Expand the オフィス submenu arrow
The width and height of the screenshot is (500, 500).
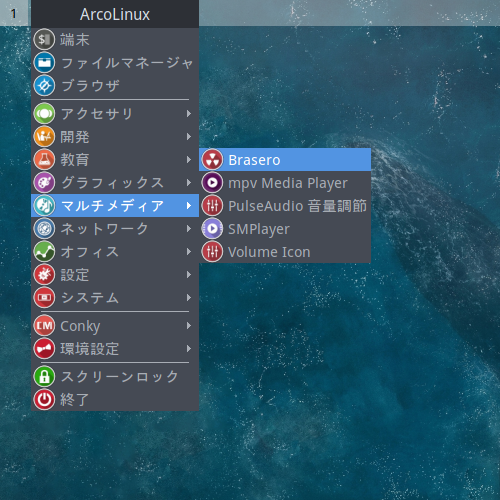pyautogui.click(x=189, y=252)
